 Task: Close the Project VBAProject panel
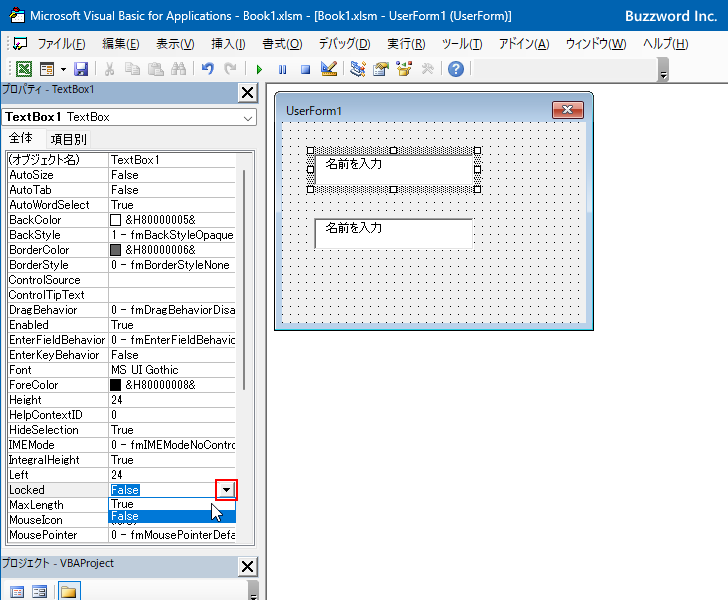(x=247, y=567)
